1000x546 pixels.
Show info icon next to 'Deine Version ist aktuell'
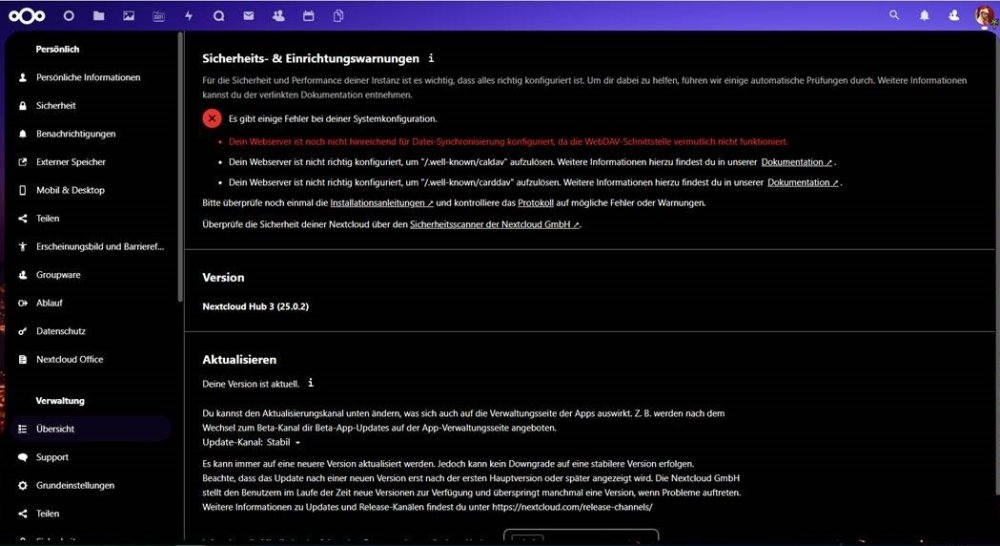tap(311, 383)
